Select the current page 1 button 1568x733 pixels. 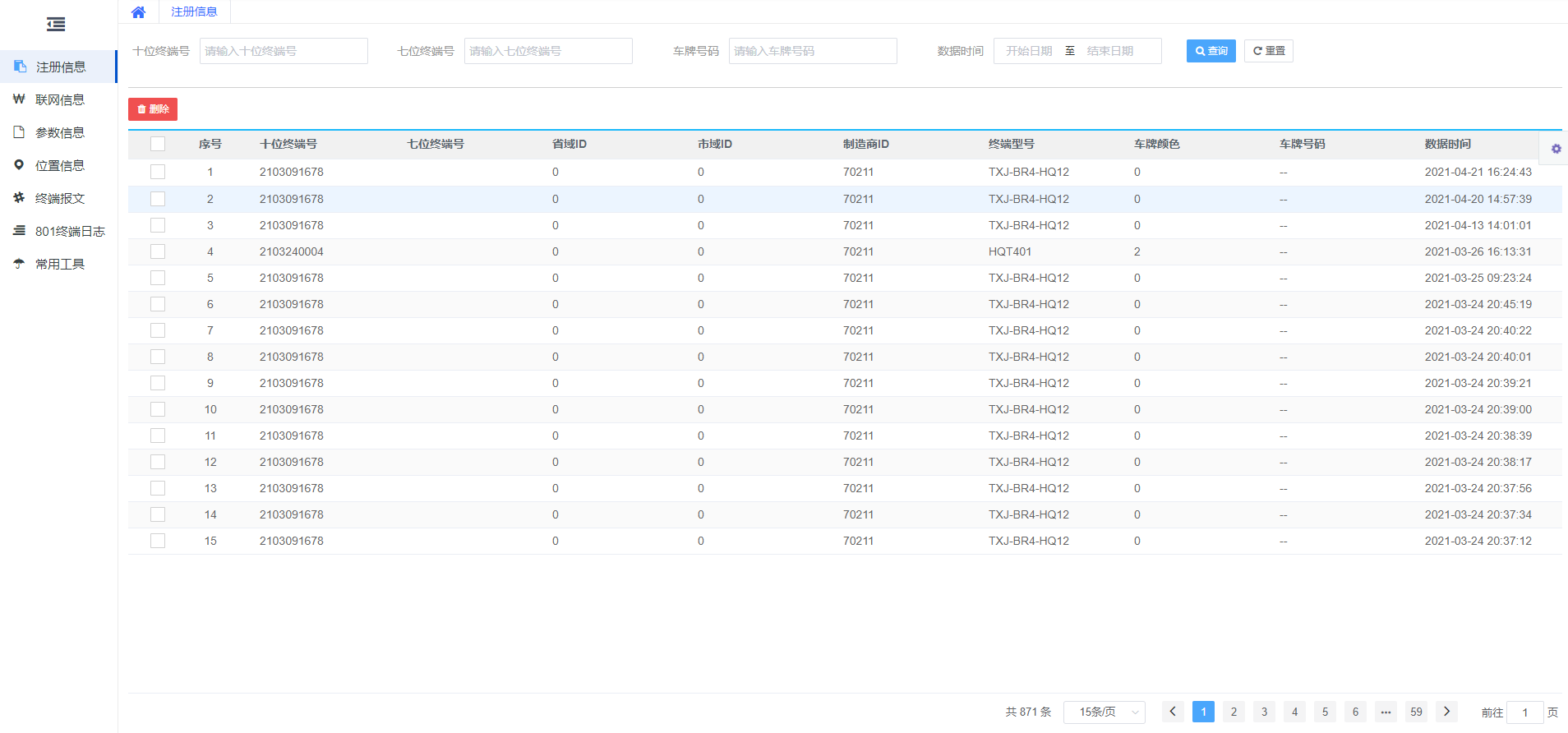coord(1203,712)
